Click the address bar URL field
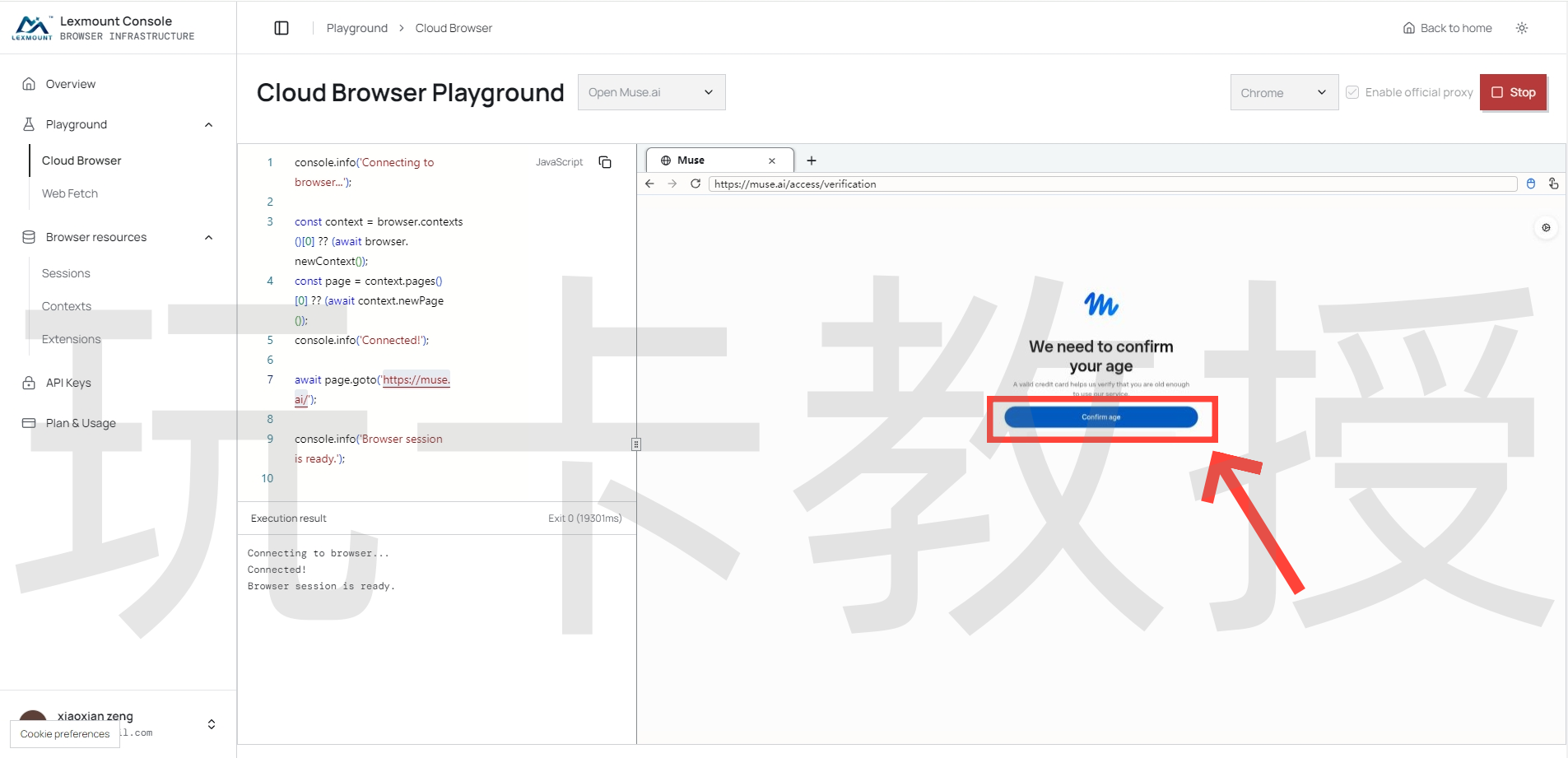 pyautogui.click(x=1113, y=184)
